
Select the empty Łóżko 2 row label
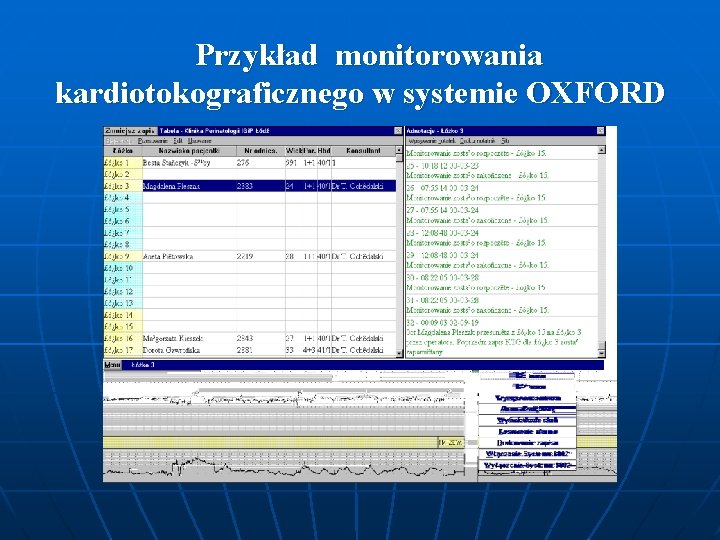[x=123, y=174]
